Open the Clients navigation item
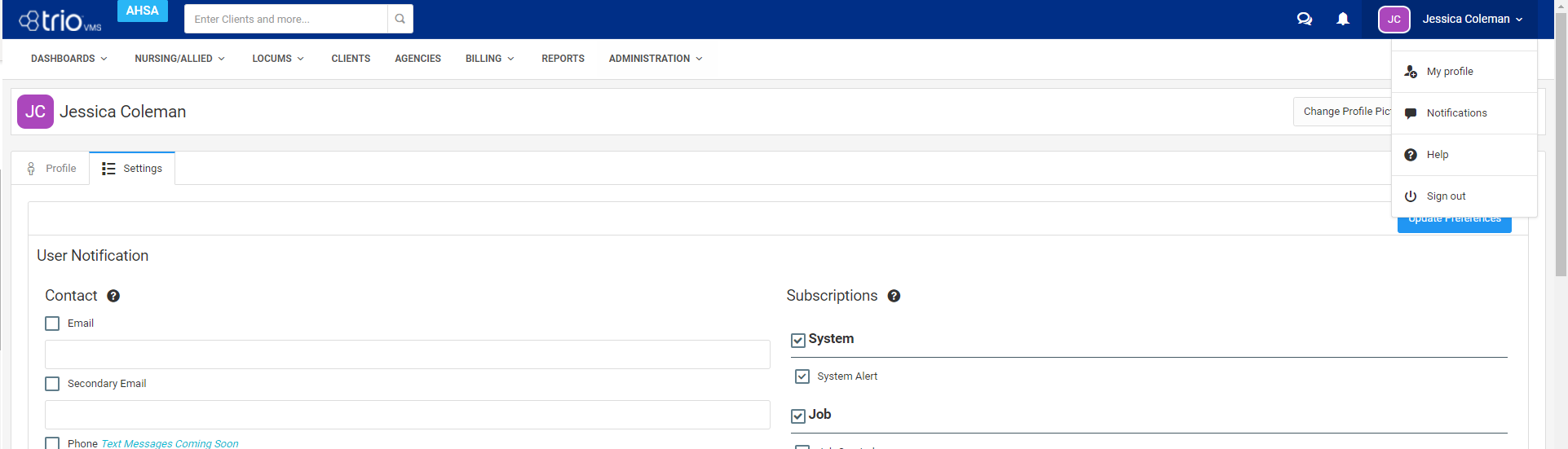Image resolution: width=1568 pixels, height=449 pixels. 351,59
